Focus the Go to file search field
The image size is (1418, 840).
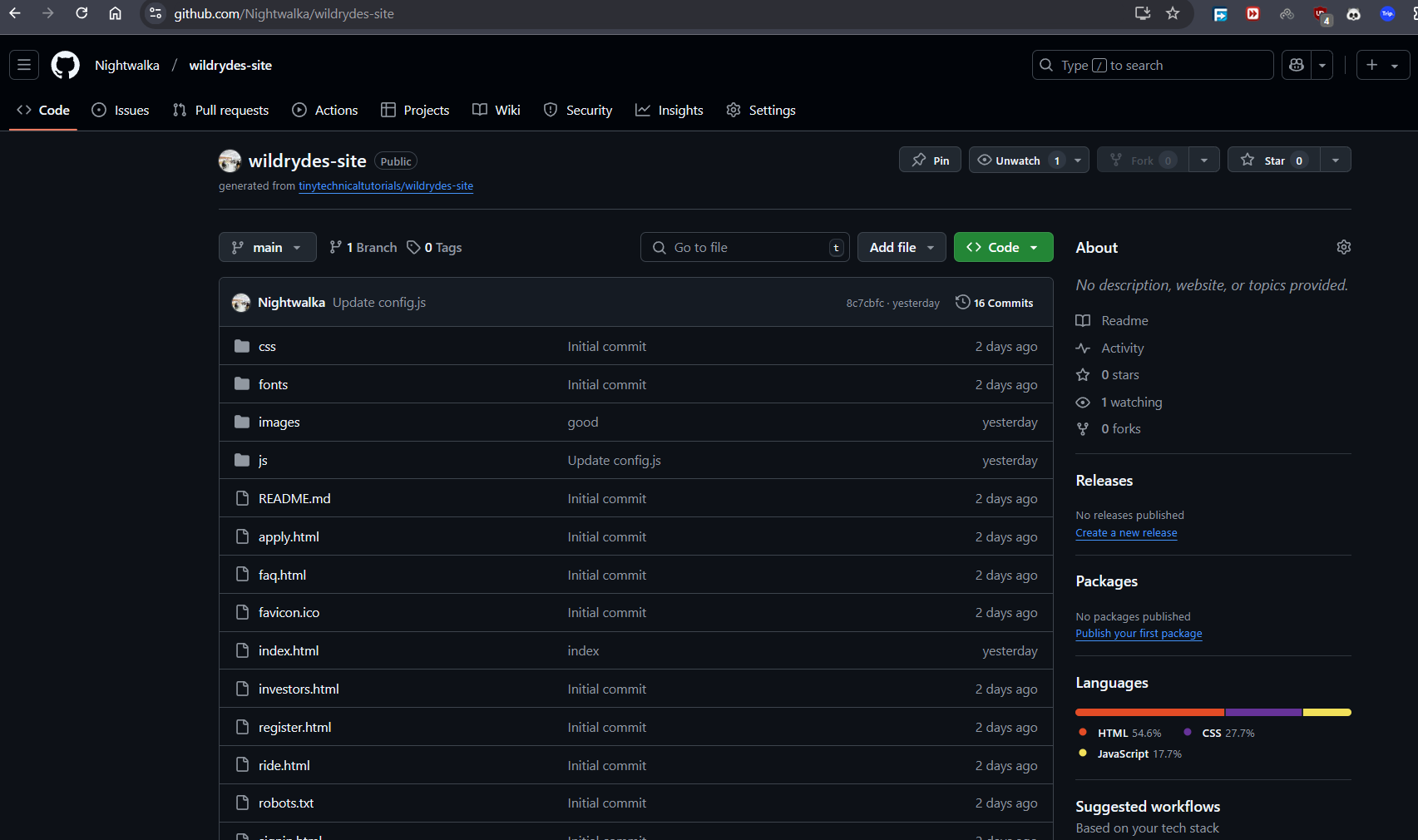click(x=745, y=247)
